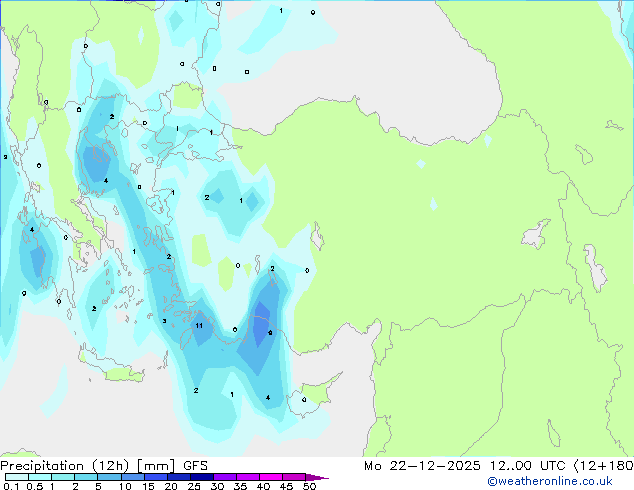The height and width of the screenshot is (490, 634).
Task: Click the 'Precipitation (12h) [mm] GFS' title
Action: coord(104,466)
